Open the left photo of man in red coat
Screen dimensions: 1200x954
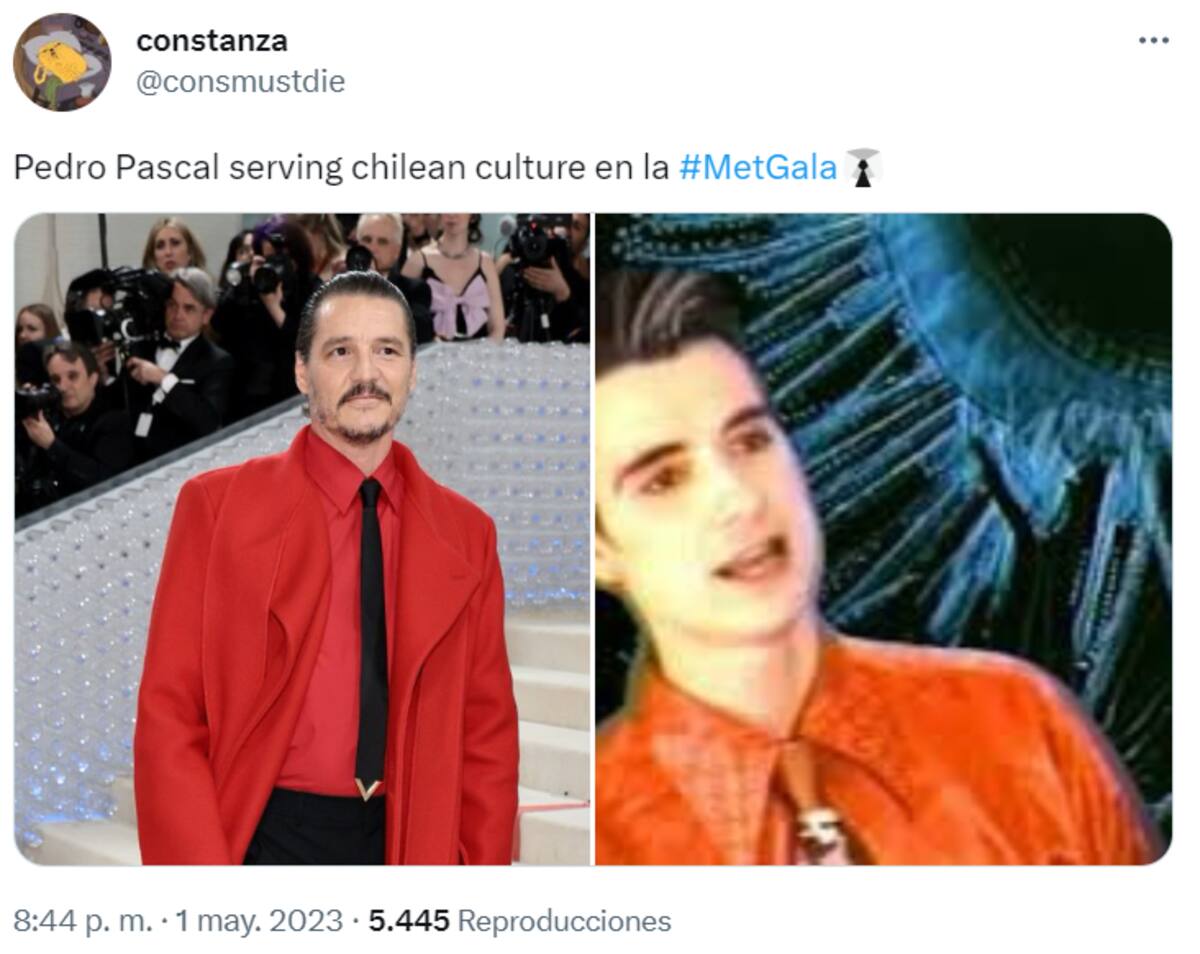point(302,539)
